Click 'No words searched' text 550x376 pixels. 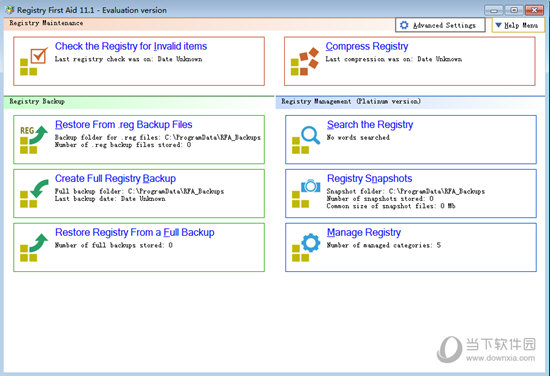pos(358,137)
